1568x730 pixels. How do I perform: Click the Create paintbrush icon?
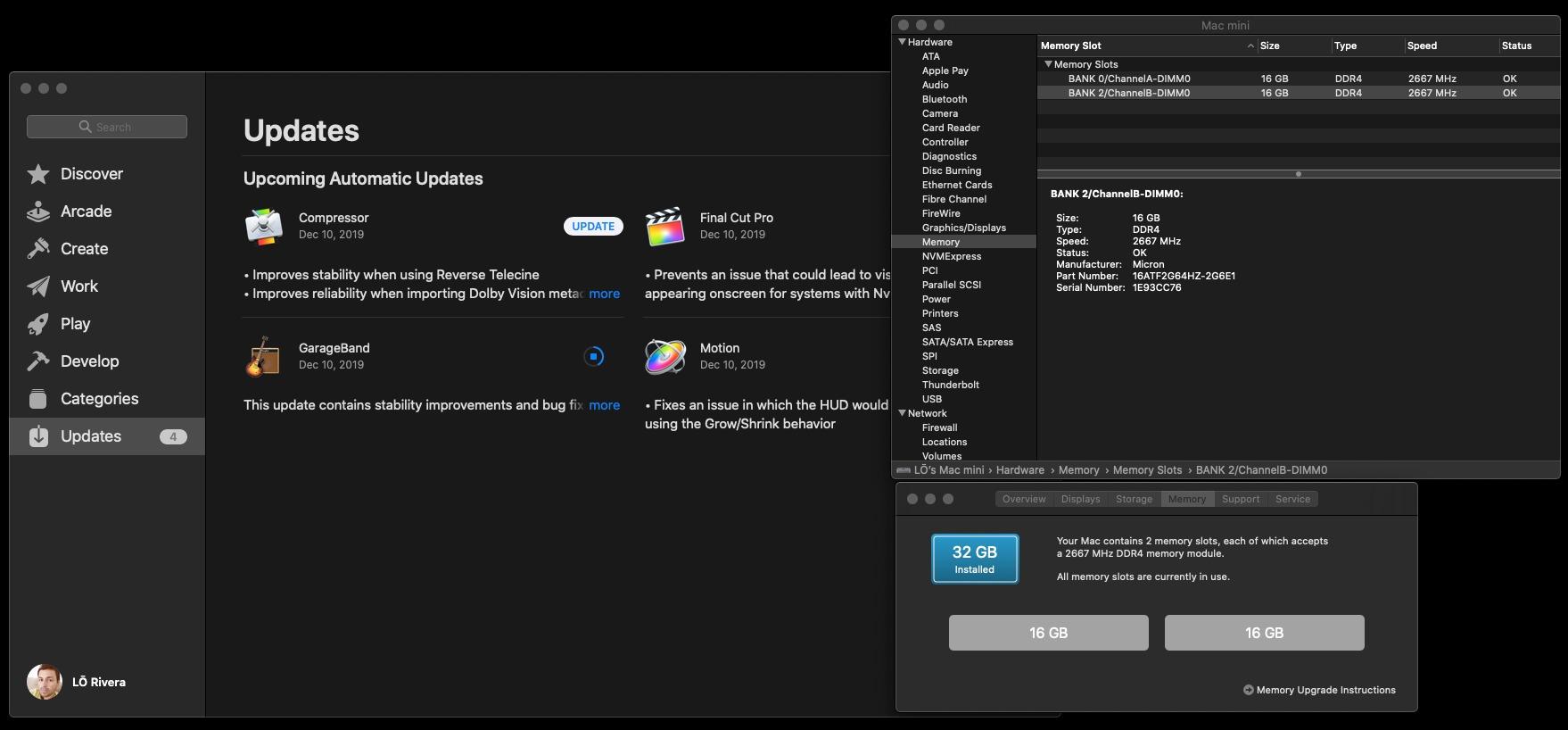point(38,249)
